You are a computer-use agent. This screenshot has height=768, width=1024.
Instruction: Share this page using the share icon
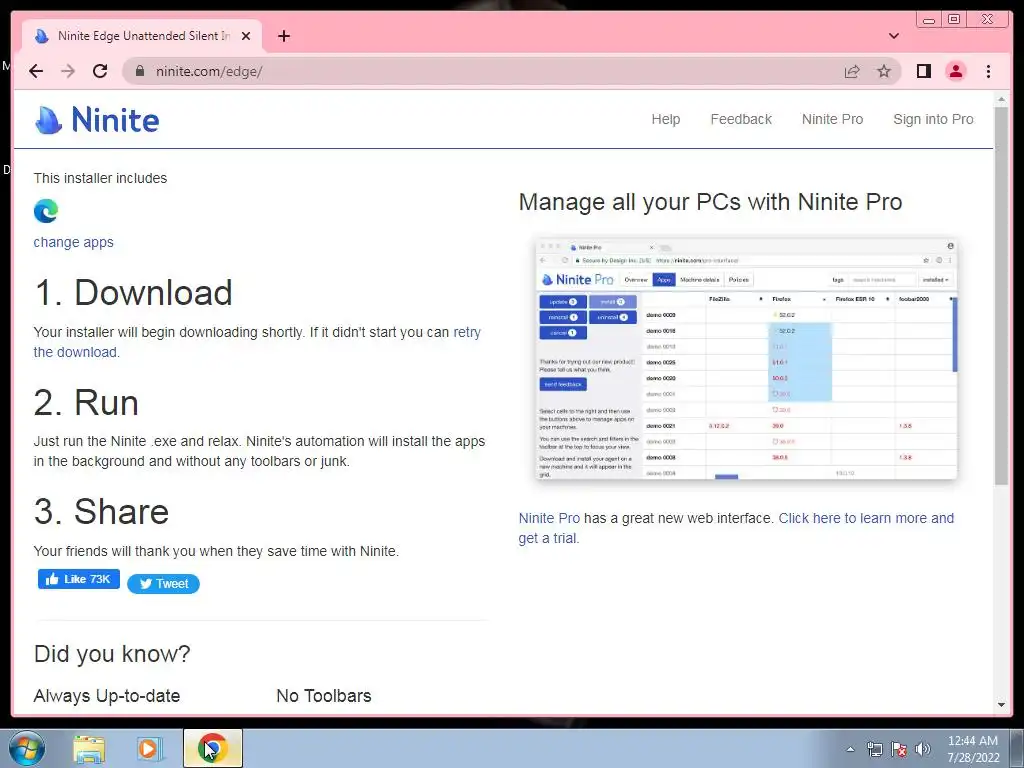(852, 71)
